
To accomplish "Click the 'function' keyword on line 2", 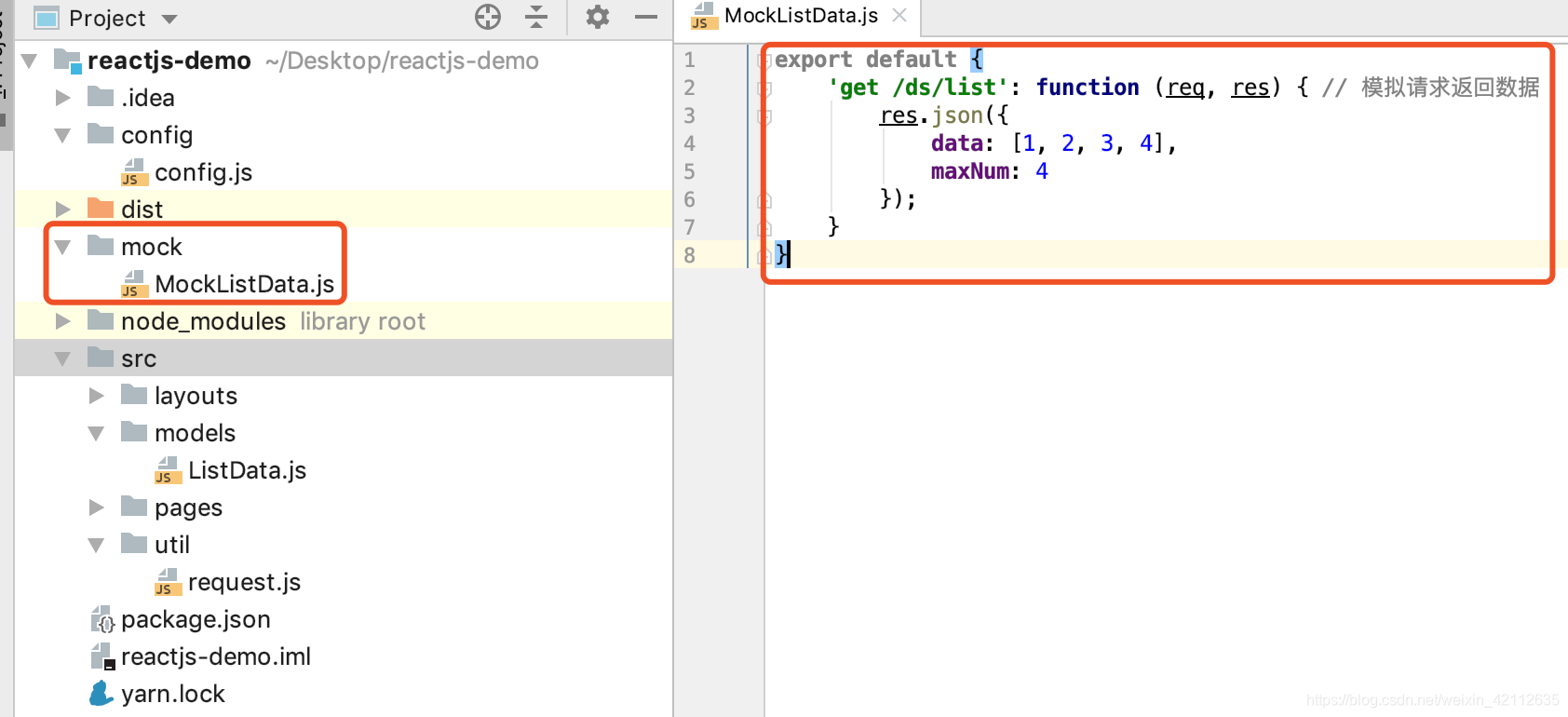I will click(x=1088, y=88).
